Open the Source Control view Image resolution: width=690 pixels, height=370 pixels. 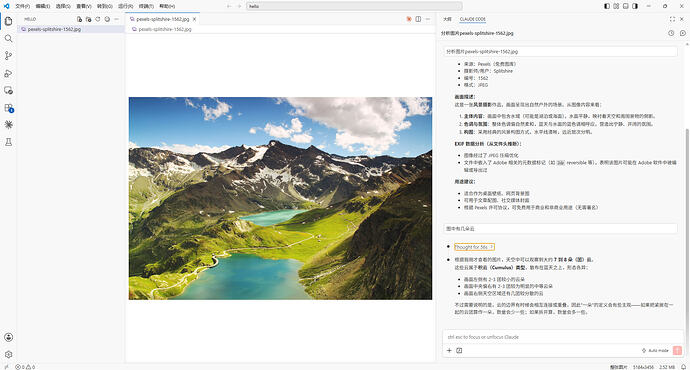click(x=8, y=56)
